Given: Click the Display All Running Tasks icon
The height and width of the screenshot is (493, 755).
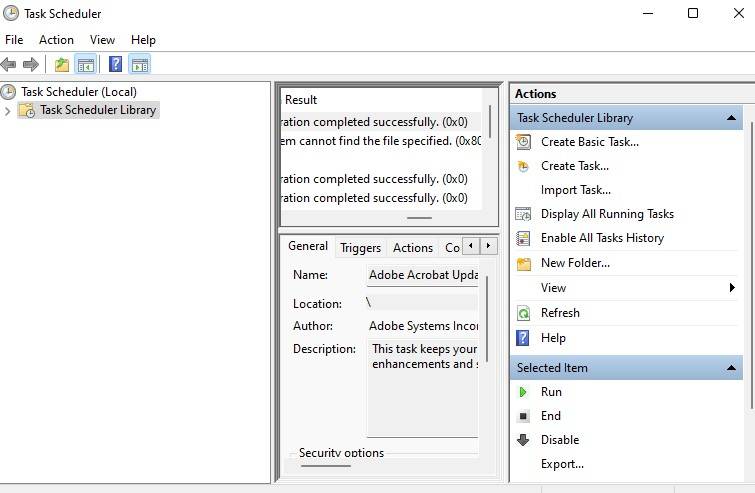Looking at the screenshot, I should click(523, 214).
